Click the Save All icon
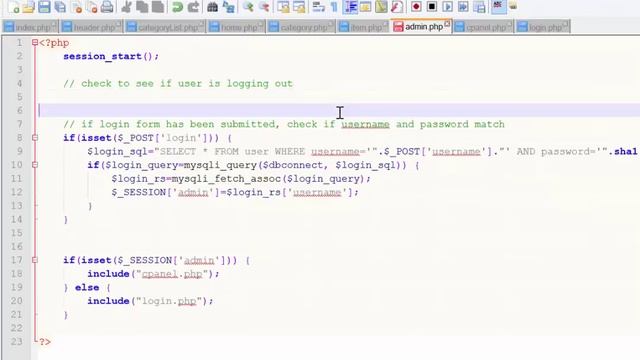Viewport: 640px width, 360px height. click(x=60, y=7)
